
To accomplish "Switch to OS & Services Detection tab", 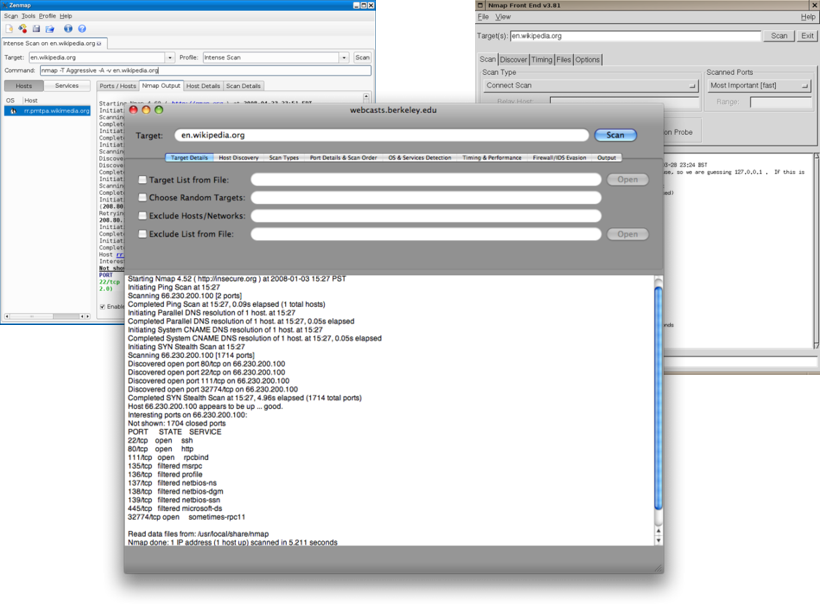I will (419, 157).
